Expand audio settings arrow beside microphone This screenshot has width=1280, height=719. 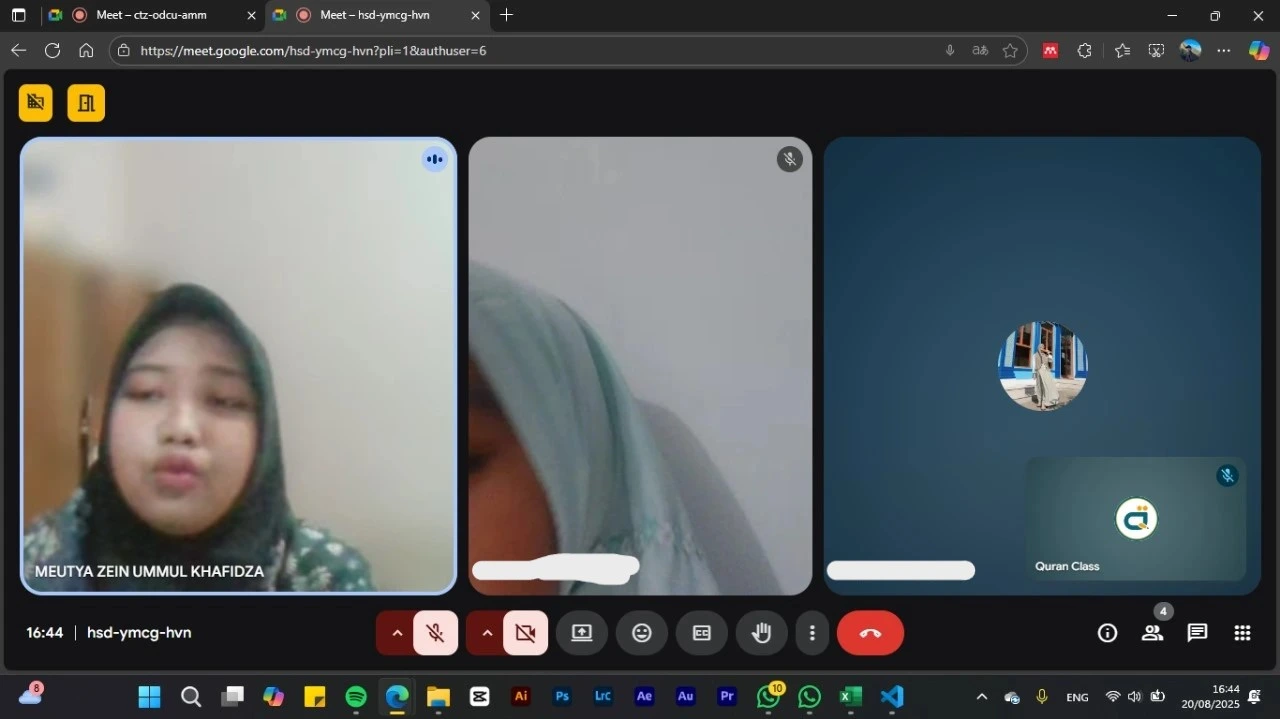tap(397, 633)
